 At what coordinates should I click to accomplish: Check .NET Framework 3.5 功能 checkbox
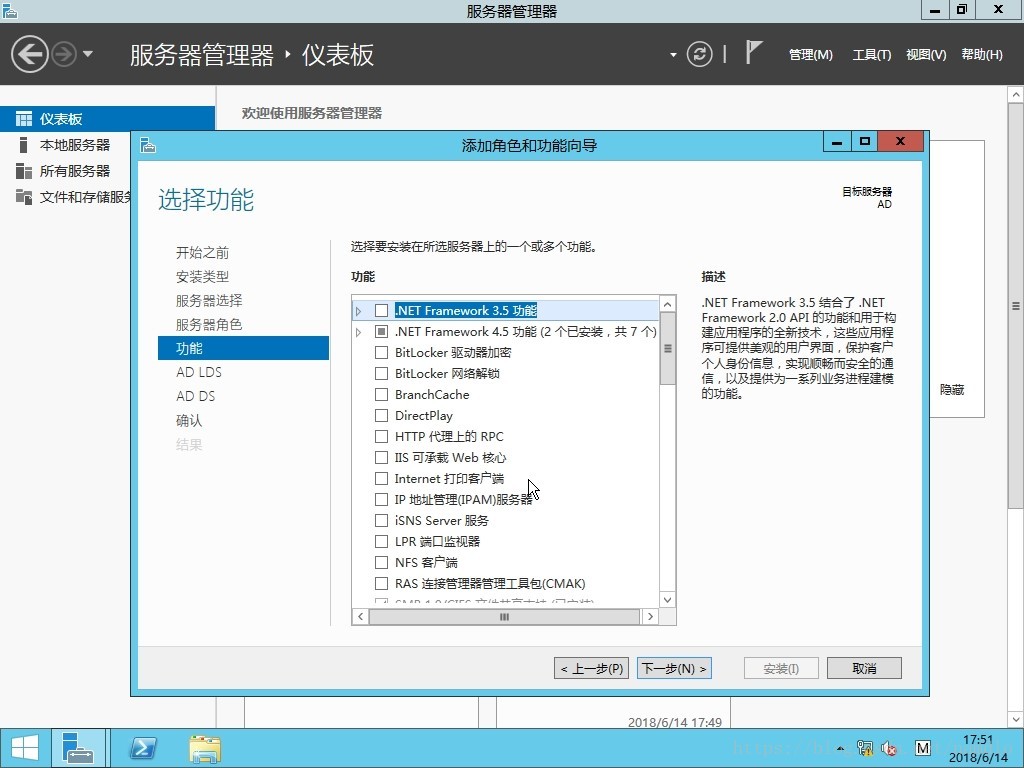pyautogui.click(x=381, y=311)
